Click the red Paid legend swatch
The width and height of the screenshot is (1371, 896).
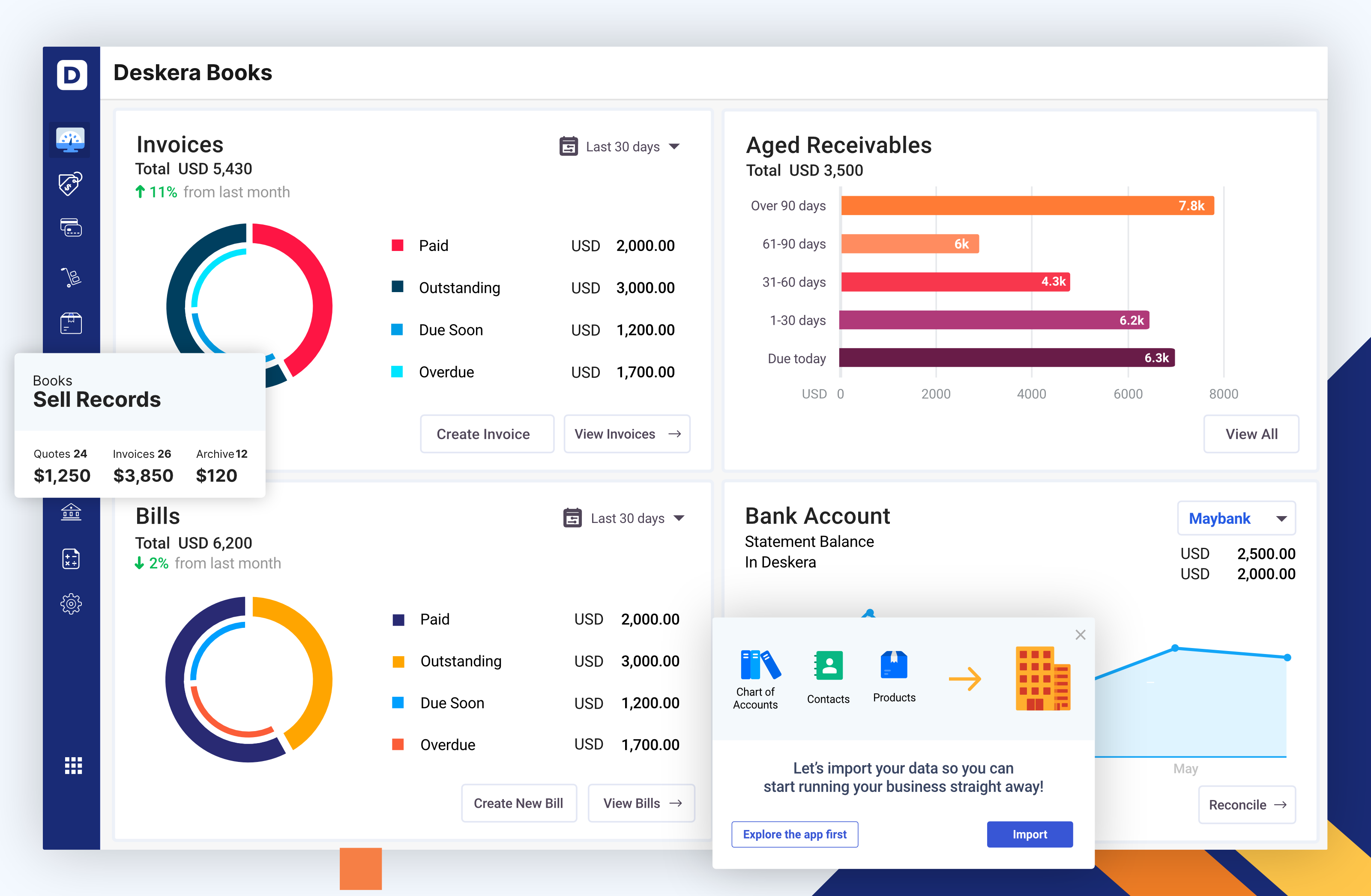click(398, 245)
